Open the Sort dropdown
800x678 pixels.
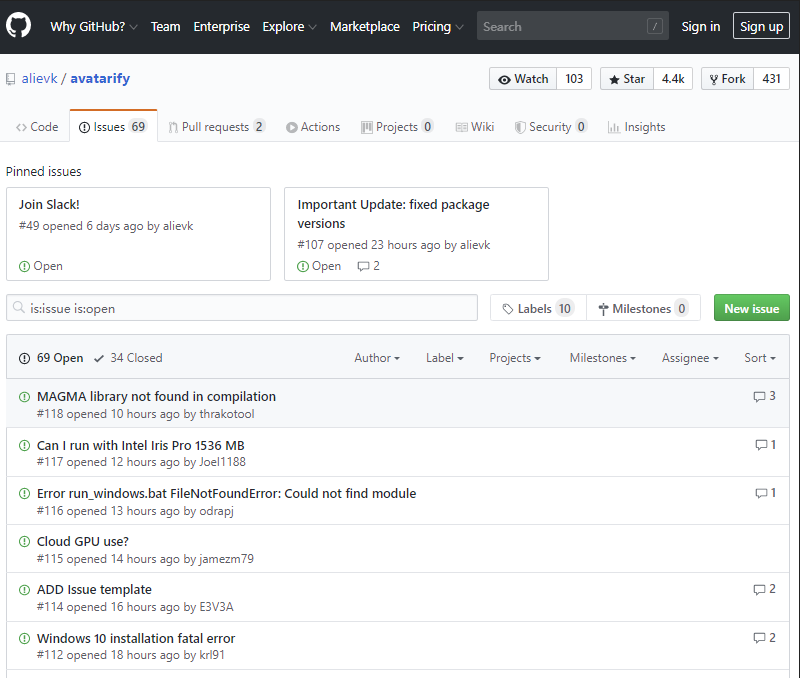759,358
